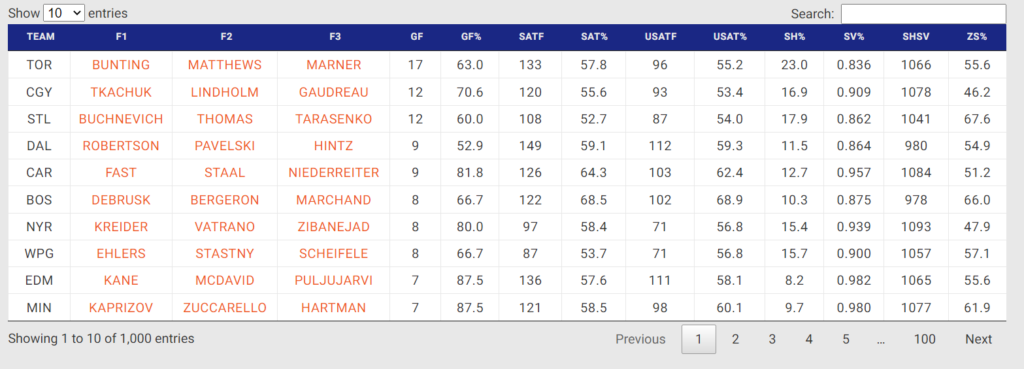Go to page 5
This screenshot has height=369, width=1024.
coord(846,339)
